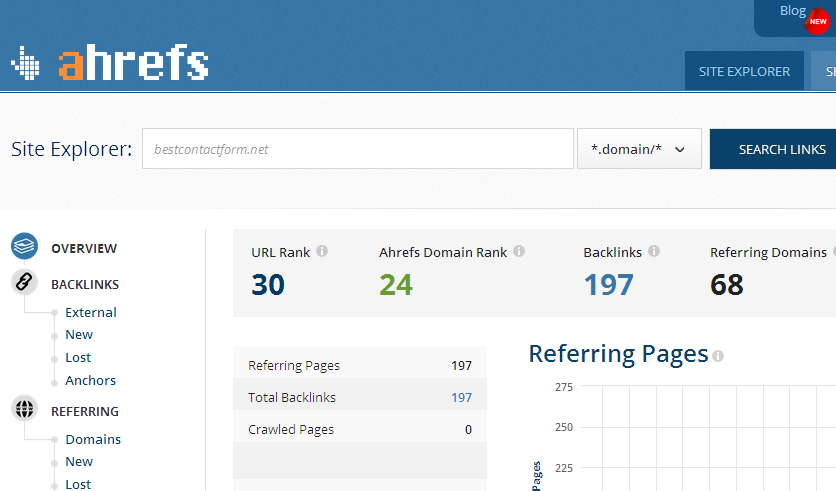Viewport: 836px width, 491px height.
Task: Open Anchors under Backlinks
Action: (x=90, y=381)
